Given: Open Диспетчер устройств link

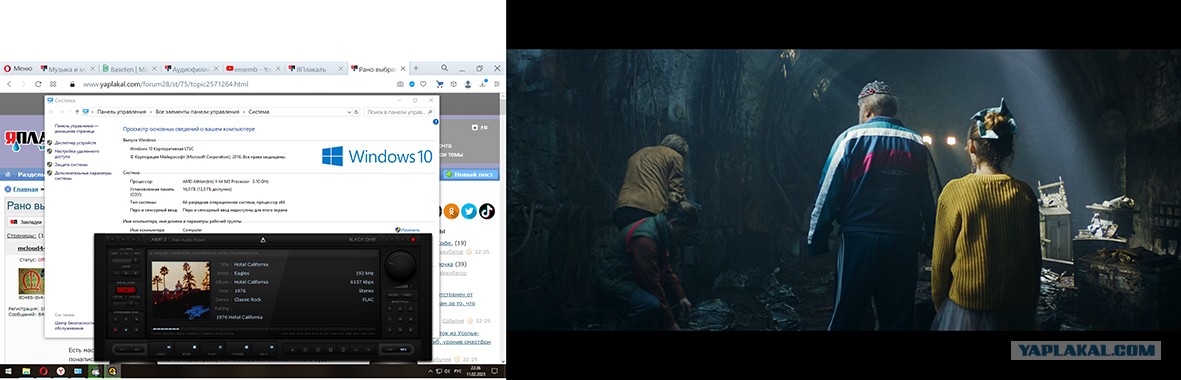Looking at the screenshot, I should point(75,142).
